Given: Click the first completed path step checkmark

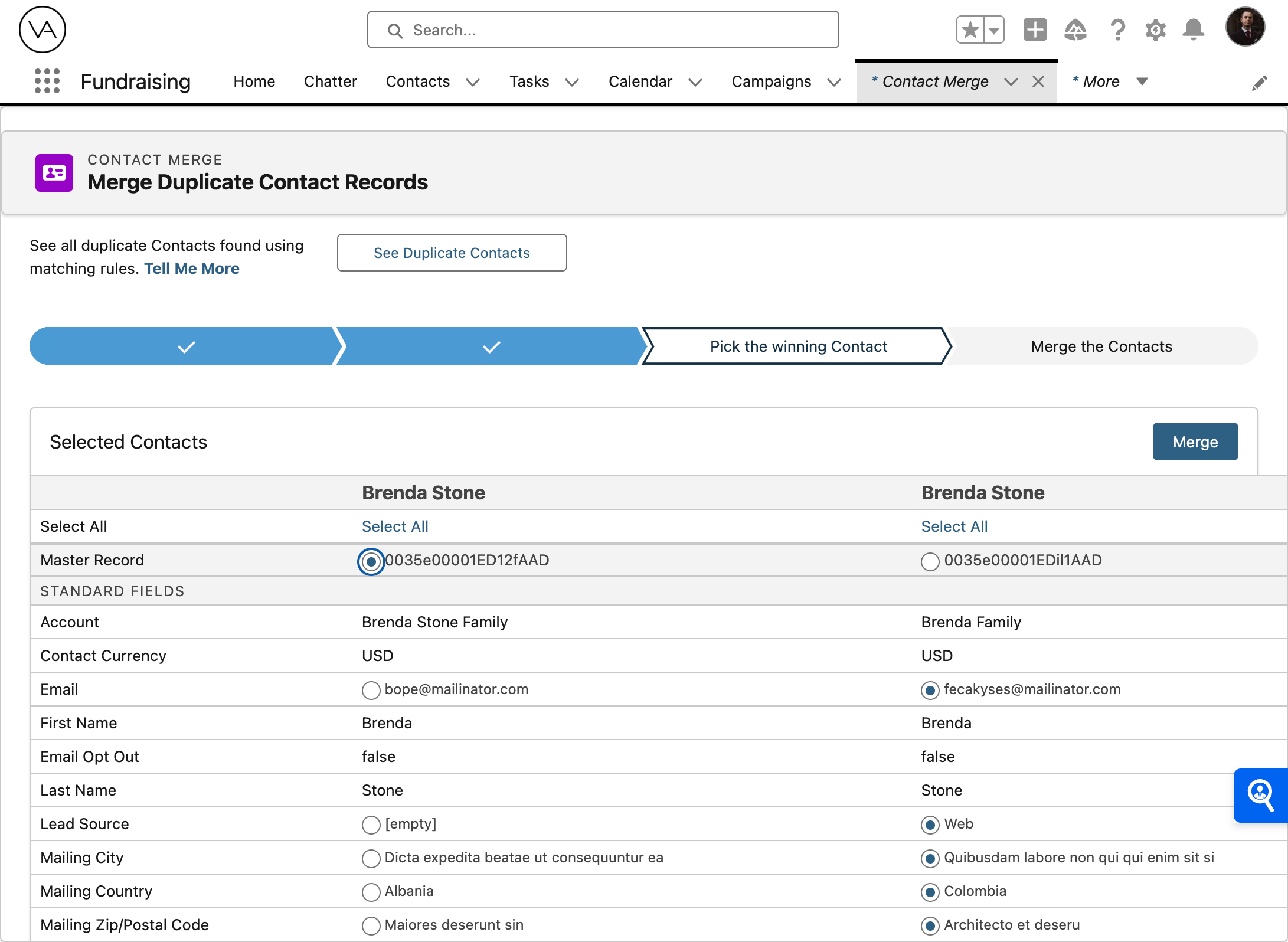Looking at the screenshot, I should pos(187,347).
